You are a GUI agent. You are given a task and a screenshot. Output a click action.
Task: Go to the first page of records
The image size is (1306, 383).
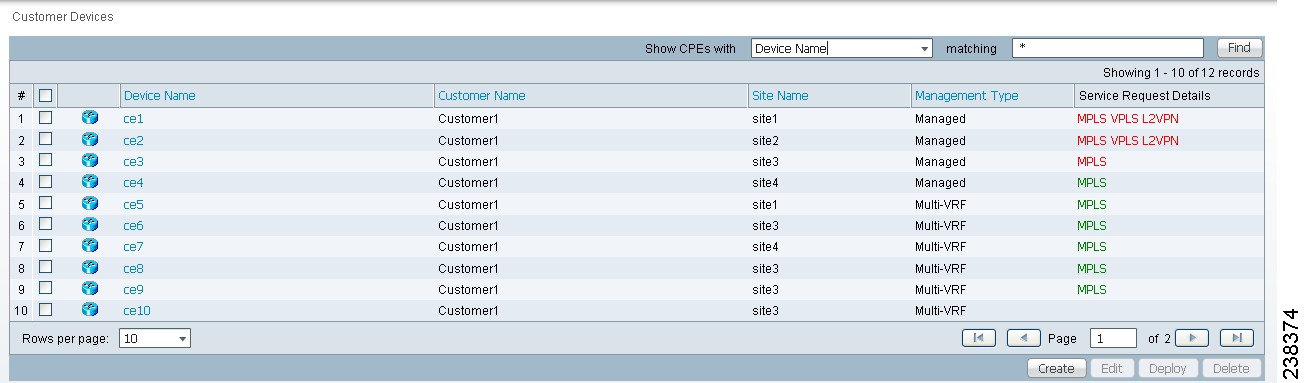tap(978, 338)
